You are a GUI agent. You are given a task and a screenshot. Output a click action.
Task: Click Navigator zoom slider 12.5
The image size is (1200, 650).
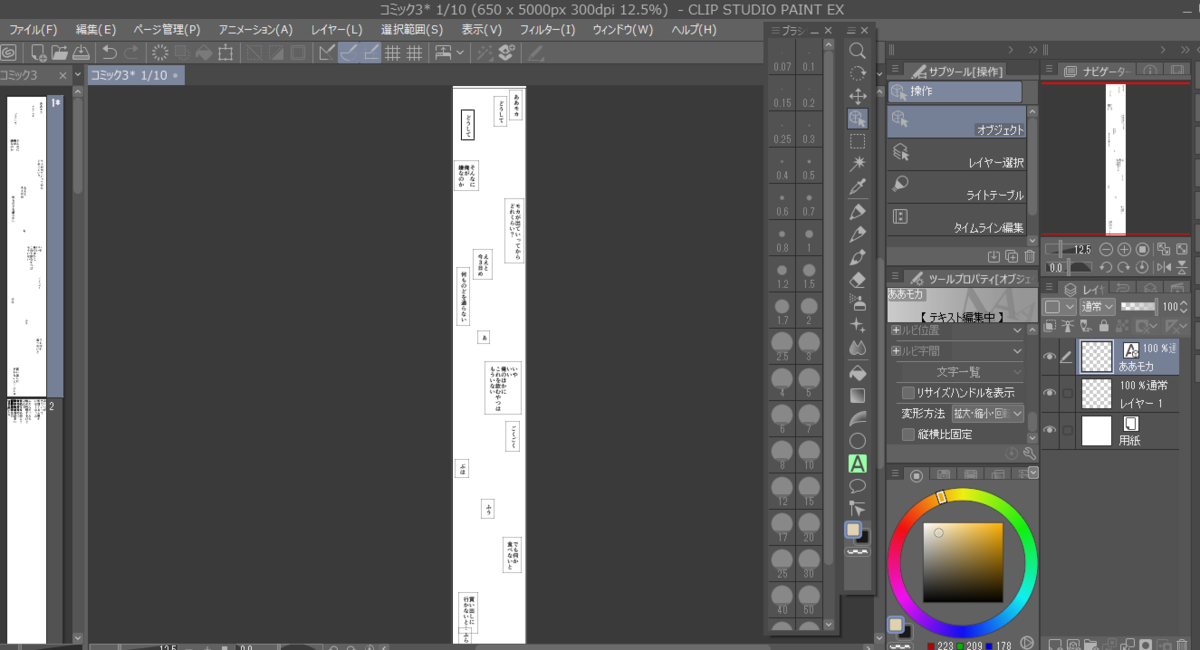pos(1070,249)
